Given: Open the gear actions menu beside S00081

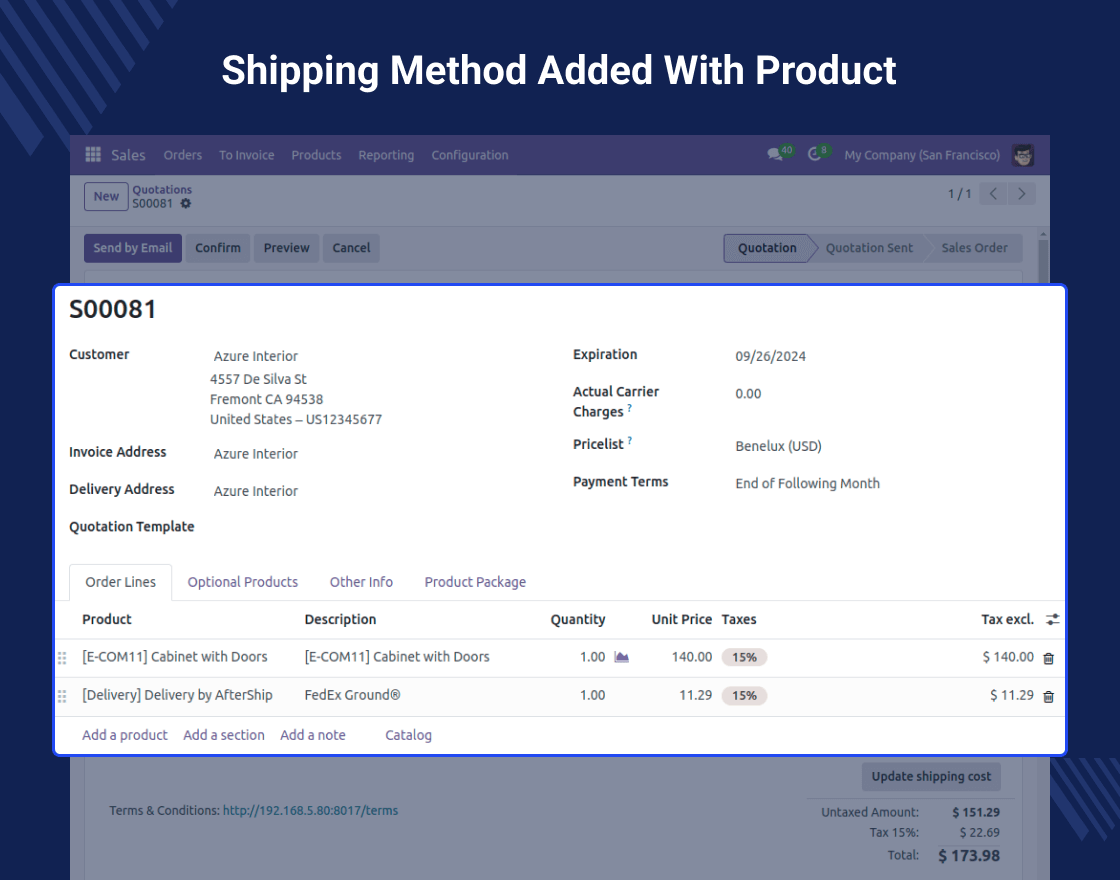Looking at the screenshot, I should (186, 204).
